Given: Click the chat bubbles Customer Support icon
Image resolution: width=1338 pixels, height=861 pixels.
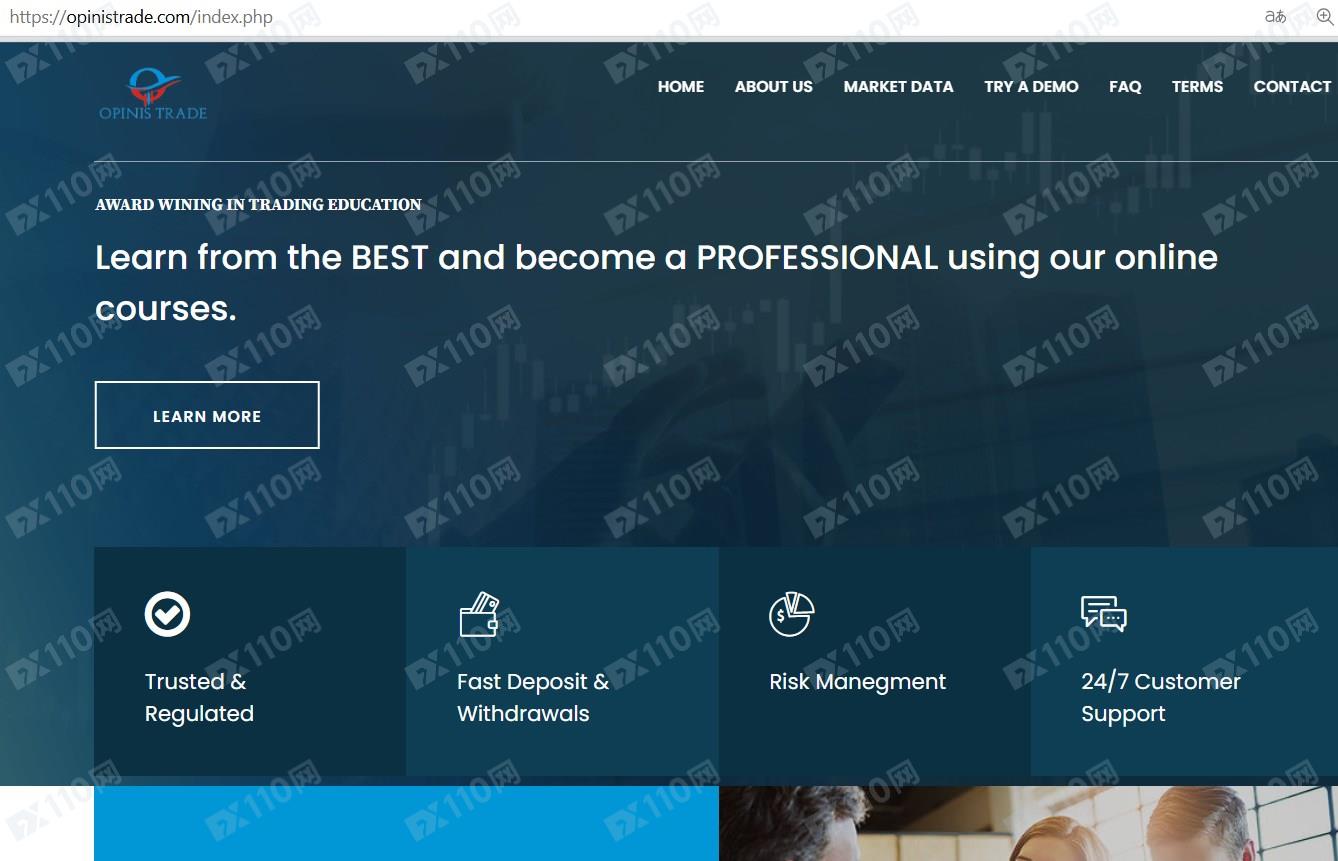Looking at the screenshot, I should 1103,614.
